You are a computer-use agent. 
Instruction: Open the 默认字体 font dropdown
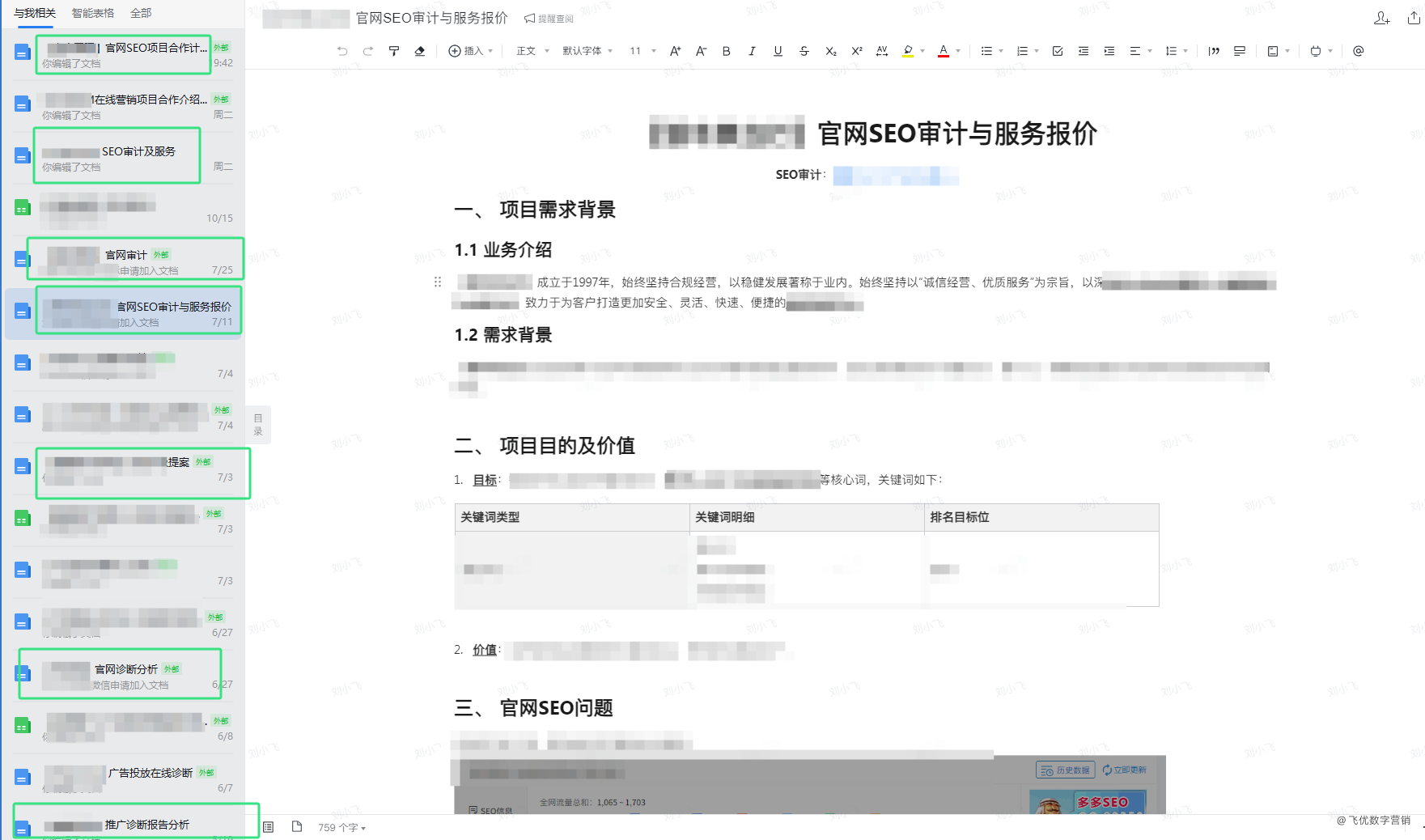click(587, 51)
